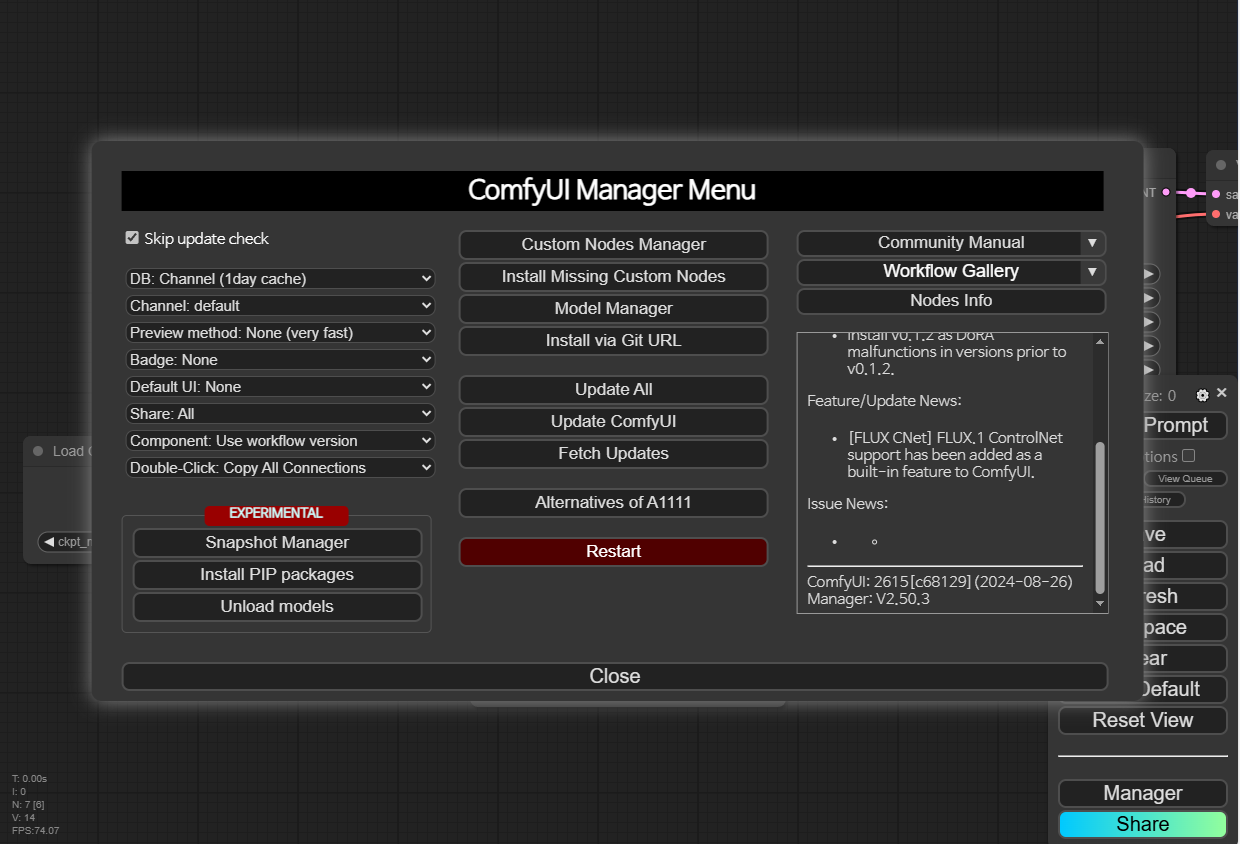Click the Load button in side panel
Screen dimensions: 1240x844
tap(1185, 566)
